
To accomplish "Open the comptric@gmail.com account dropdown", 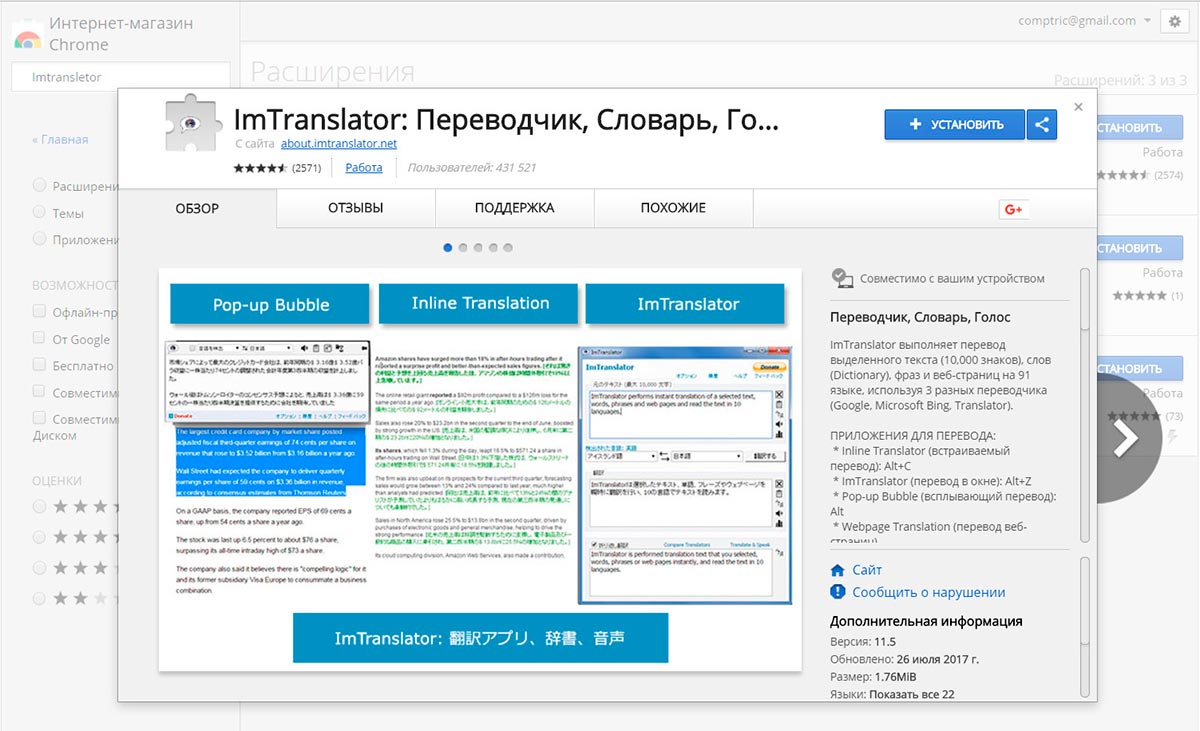I will click(1084, 21).
